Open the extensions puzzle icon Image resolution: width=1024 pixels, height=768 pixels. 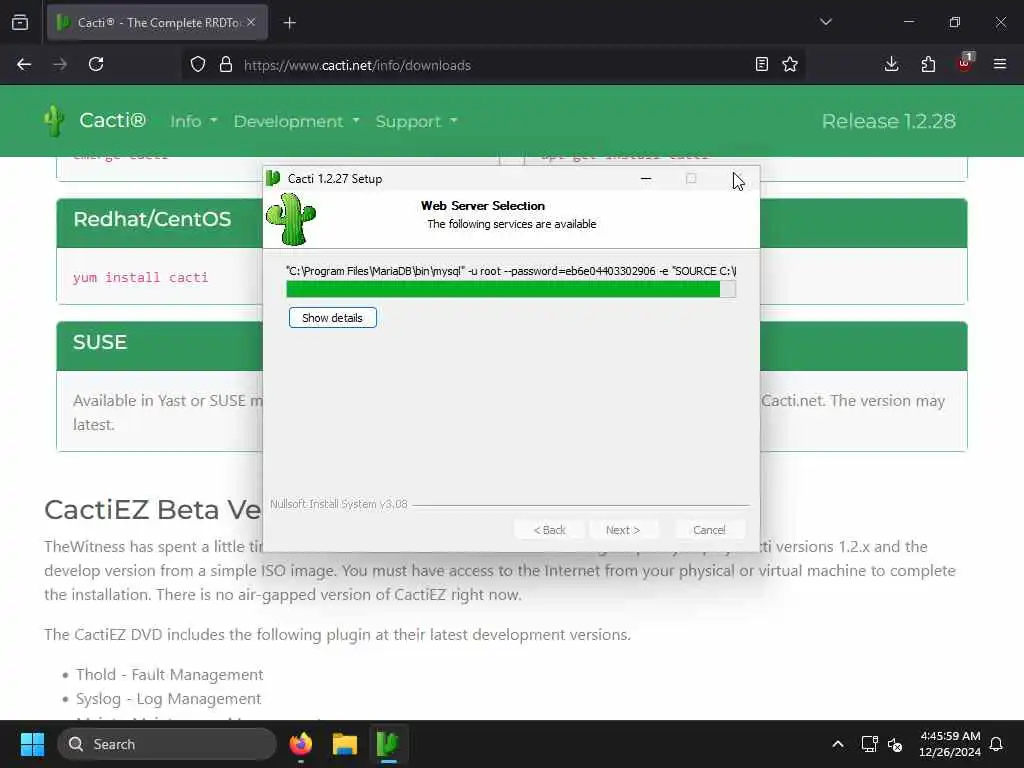928,64
